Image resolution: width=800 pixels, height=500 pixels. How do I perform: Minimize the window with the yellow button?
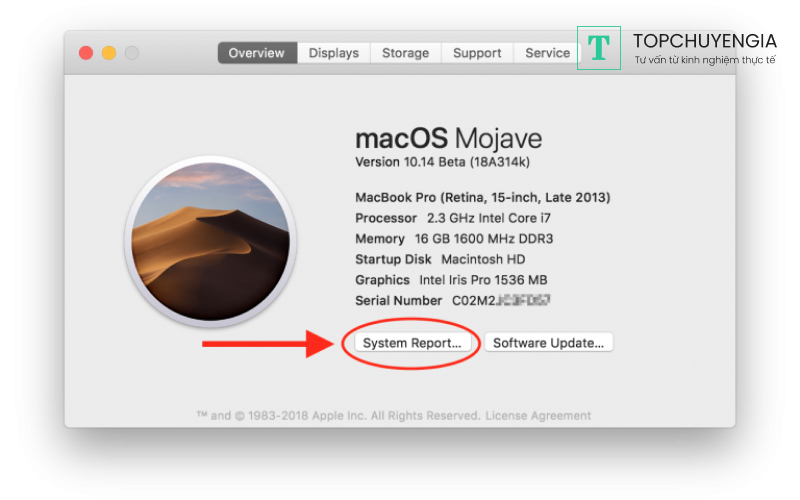(109, 53)
